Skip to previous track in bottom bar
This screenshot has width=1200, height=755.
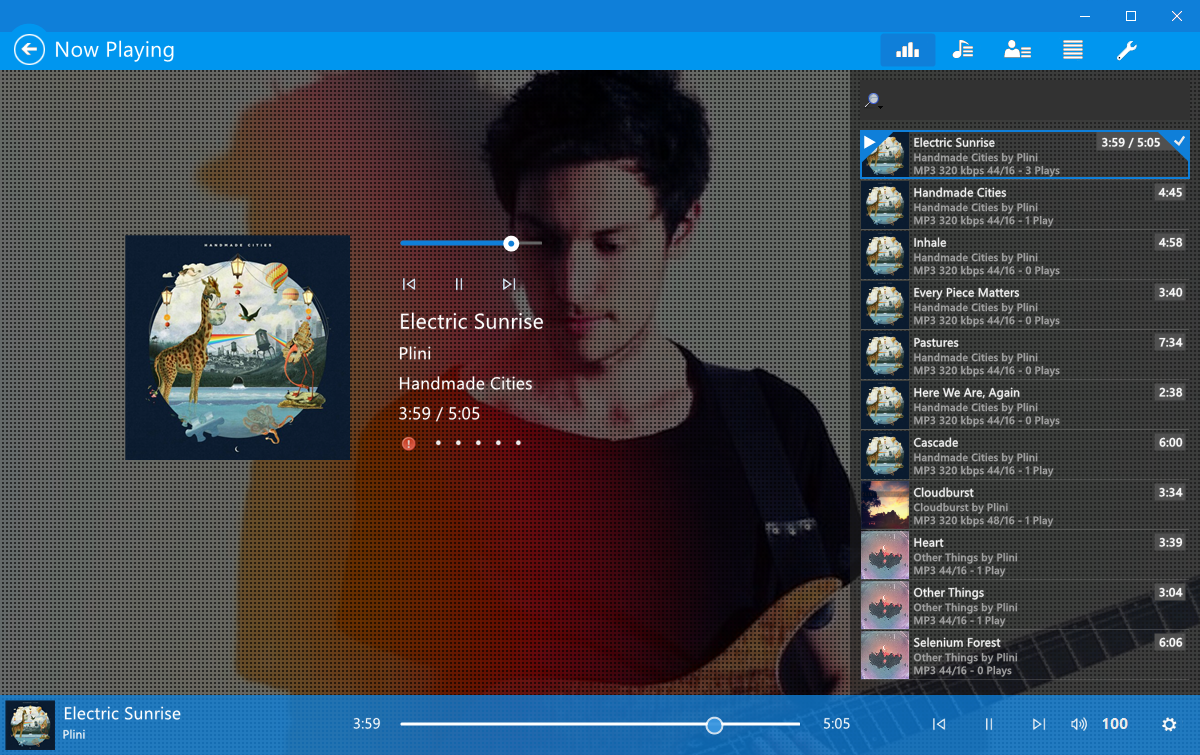pyautogui.click(x=938, y=724)
